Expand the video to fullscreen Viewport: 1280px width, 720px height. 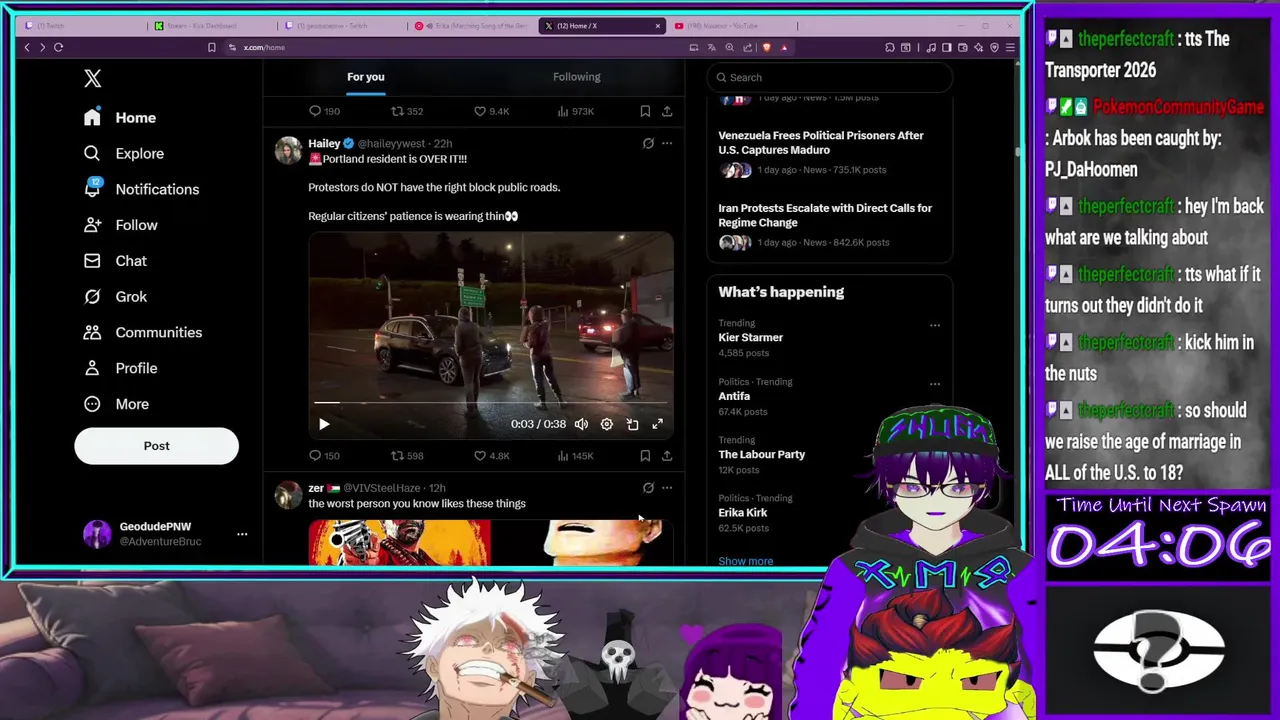tap(657, 424)
